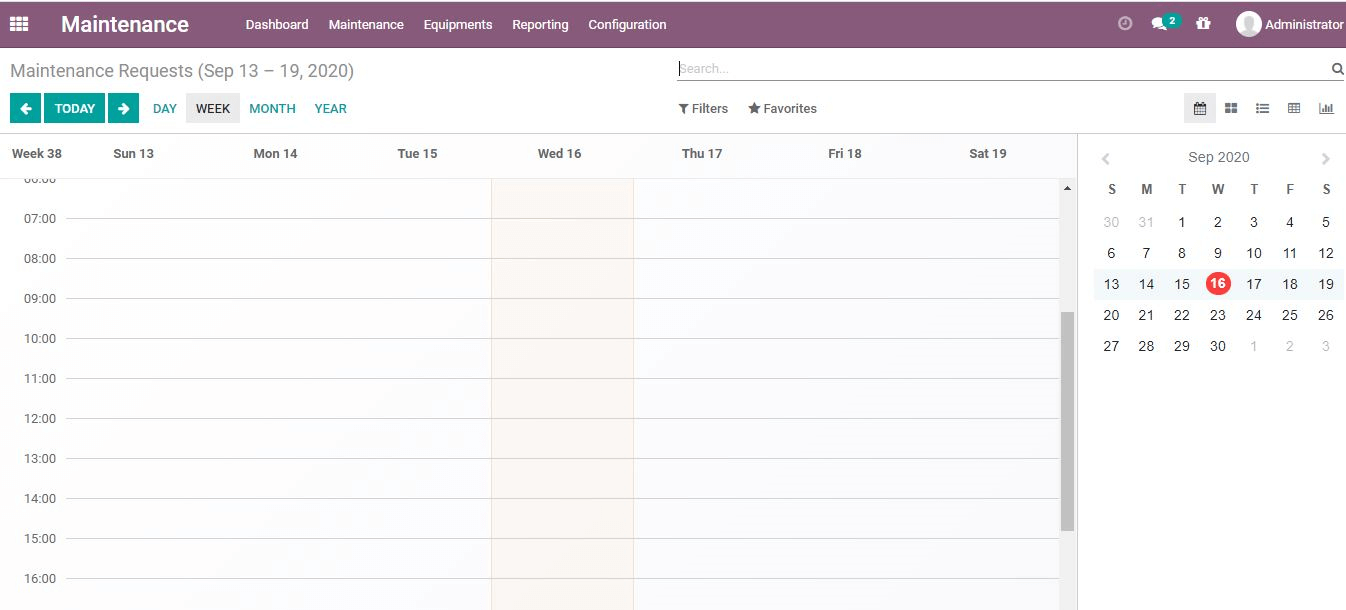1346x610 pixels.
Task: Switch calendar to MONTH view
Action: coord(272,108)
